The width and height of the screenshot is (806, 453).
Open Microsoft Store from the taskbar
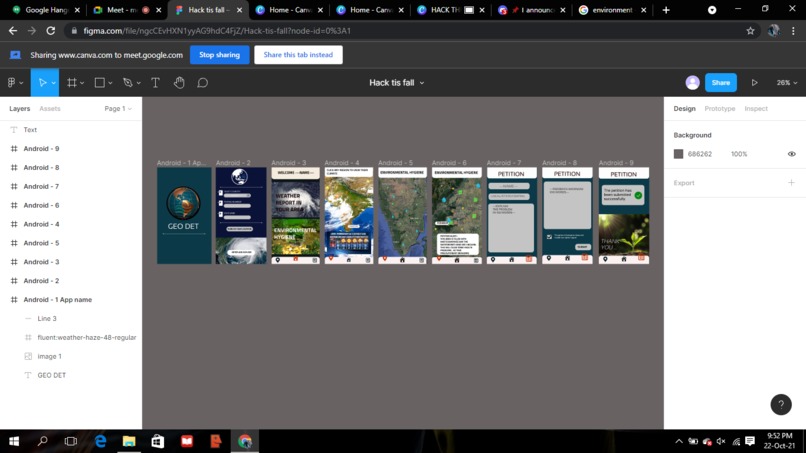coord(157,441)
